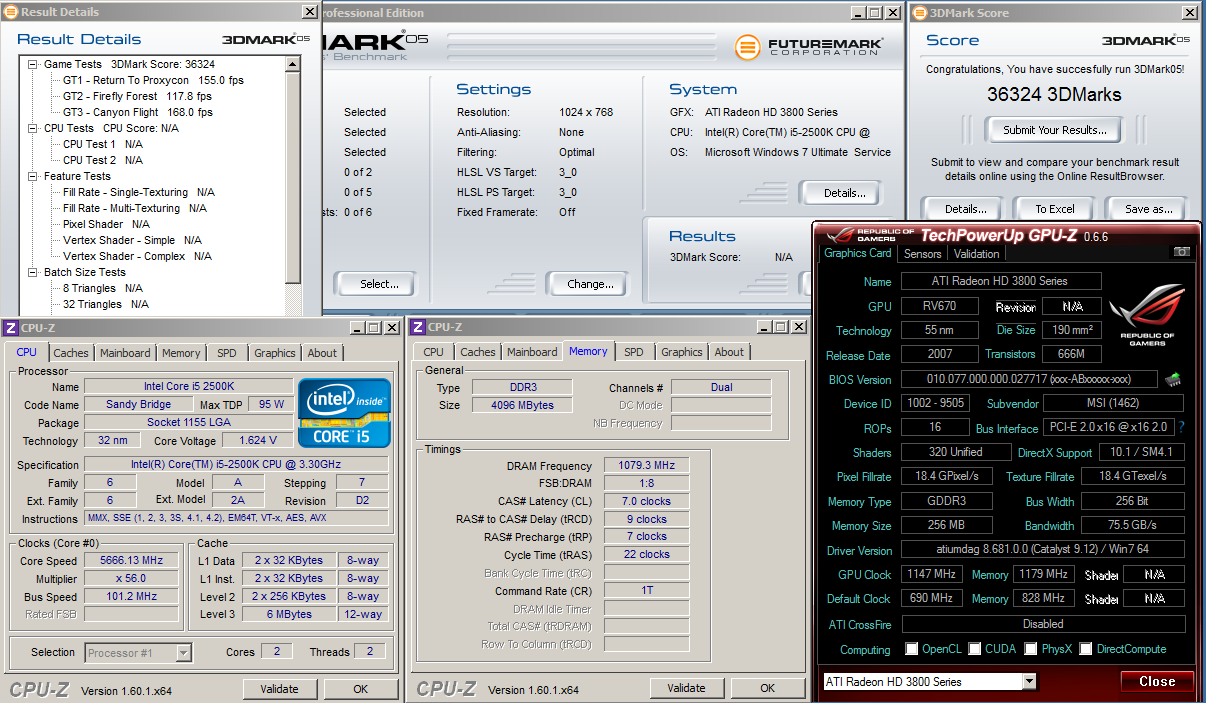Export results with To Excel button
Viewport: 1206px width, 703px height.
[x=1055, y=209]
